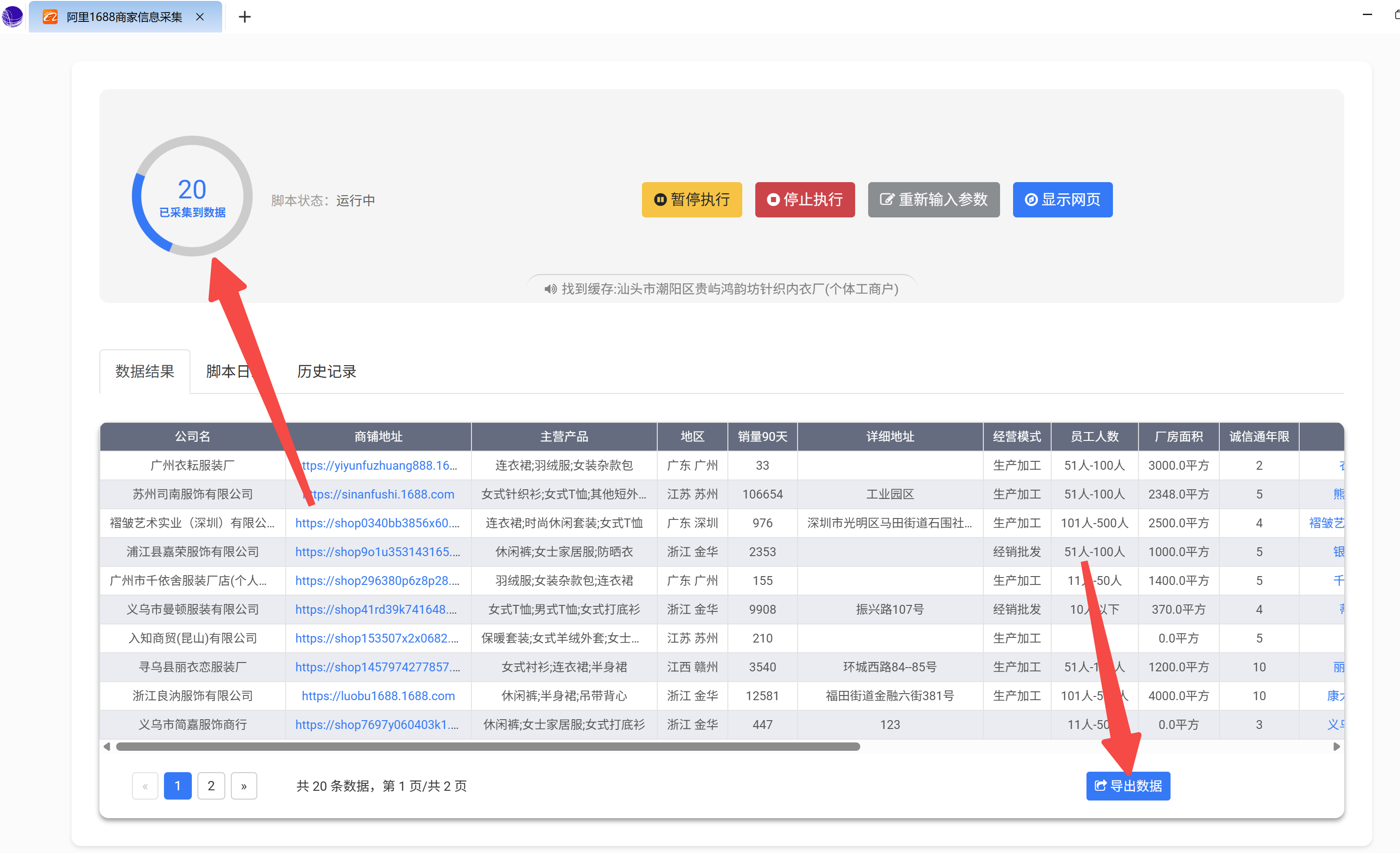1400x853 pixels.
Task: Click the 诚信通年限 column header
Action: coord(1259,436)
